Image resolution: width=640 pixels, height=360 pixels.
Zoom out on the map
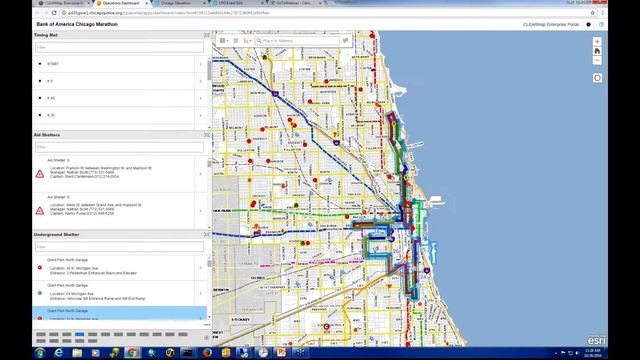[x=597, y=60]
